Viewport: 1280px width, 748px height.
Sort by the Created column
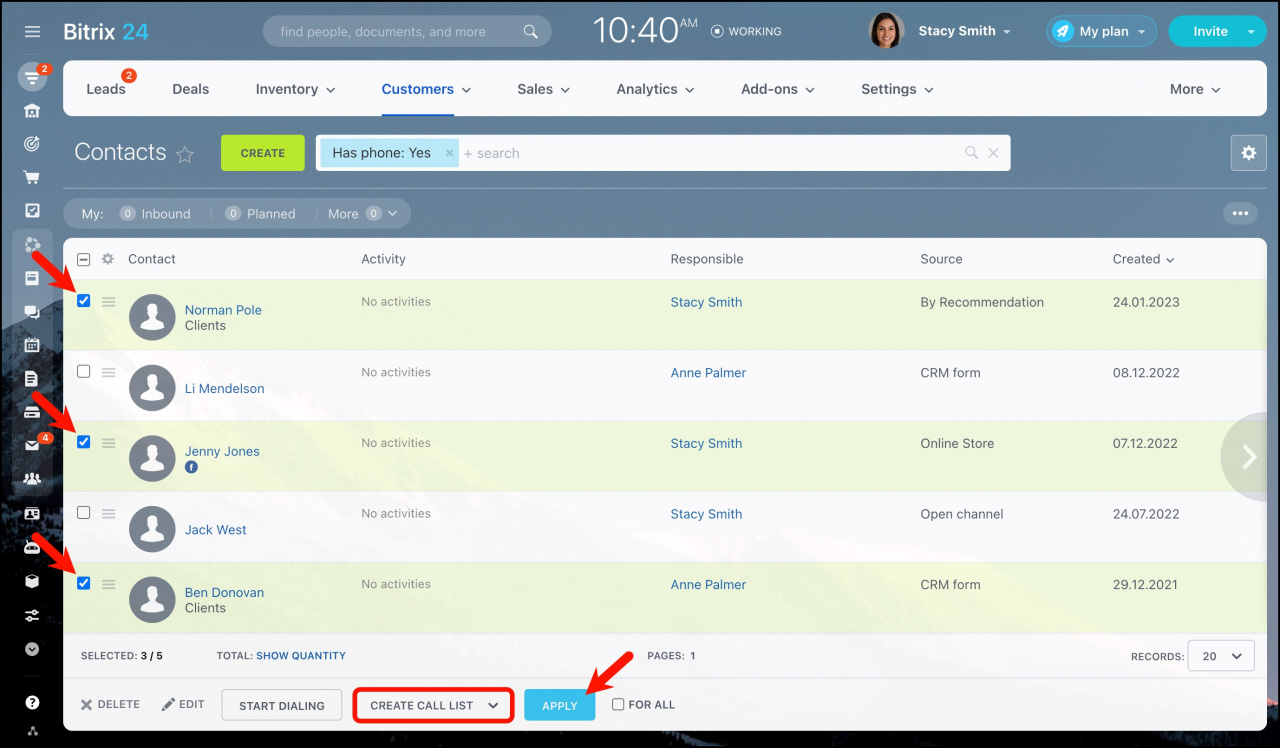1143,259
